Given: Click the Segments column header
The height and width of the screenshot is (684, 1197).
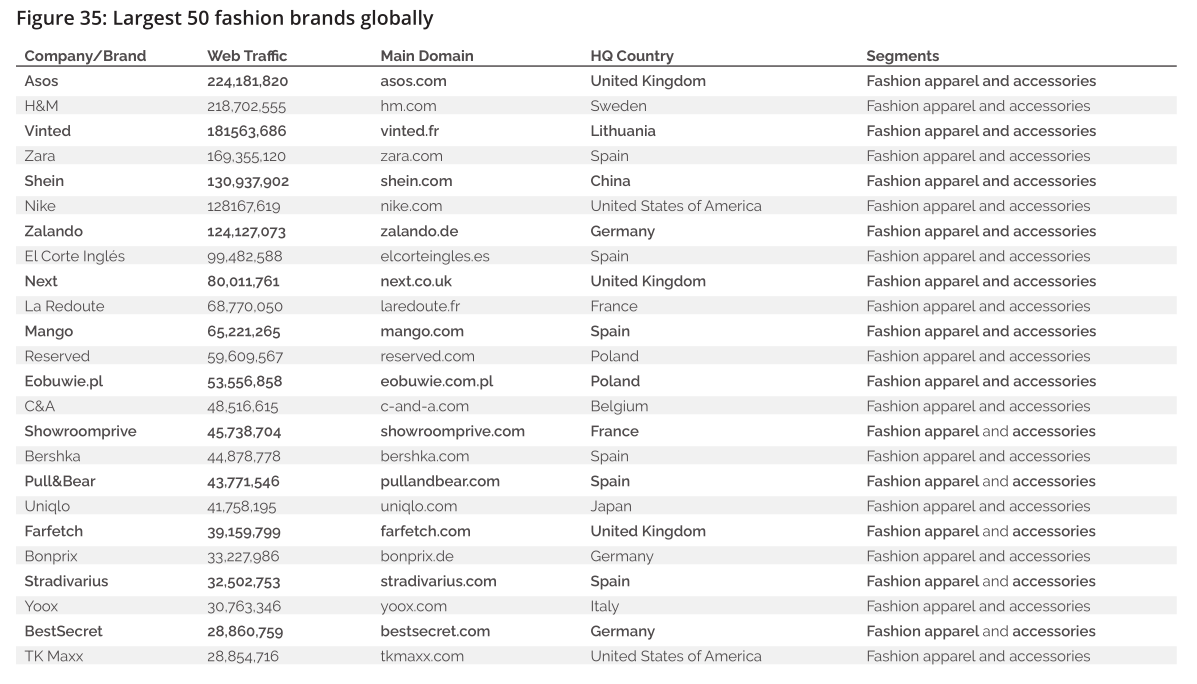Looking at the screenshot, I should pos(902,56).
